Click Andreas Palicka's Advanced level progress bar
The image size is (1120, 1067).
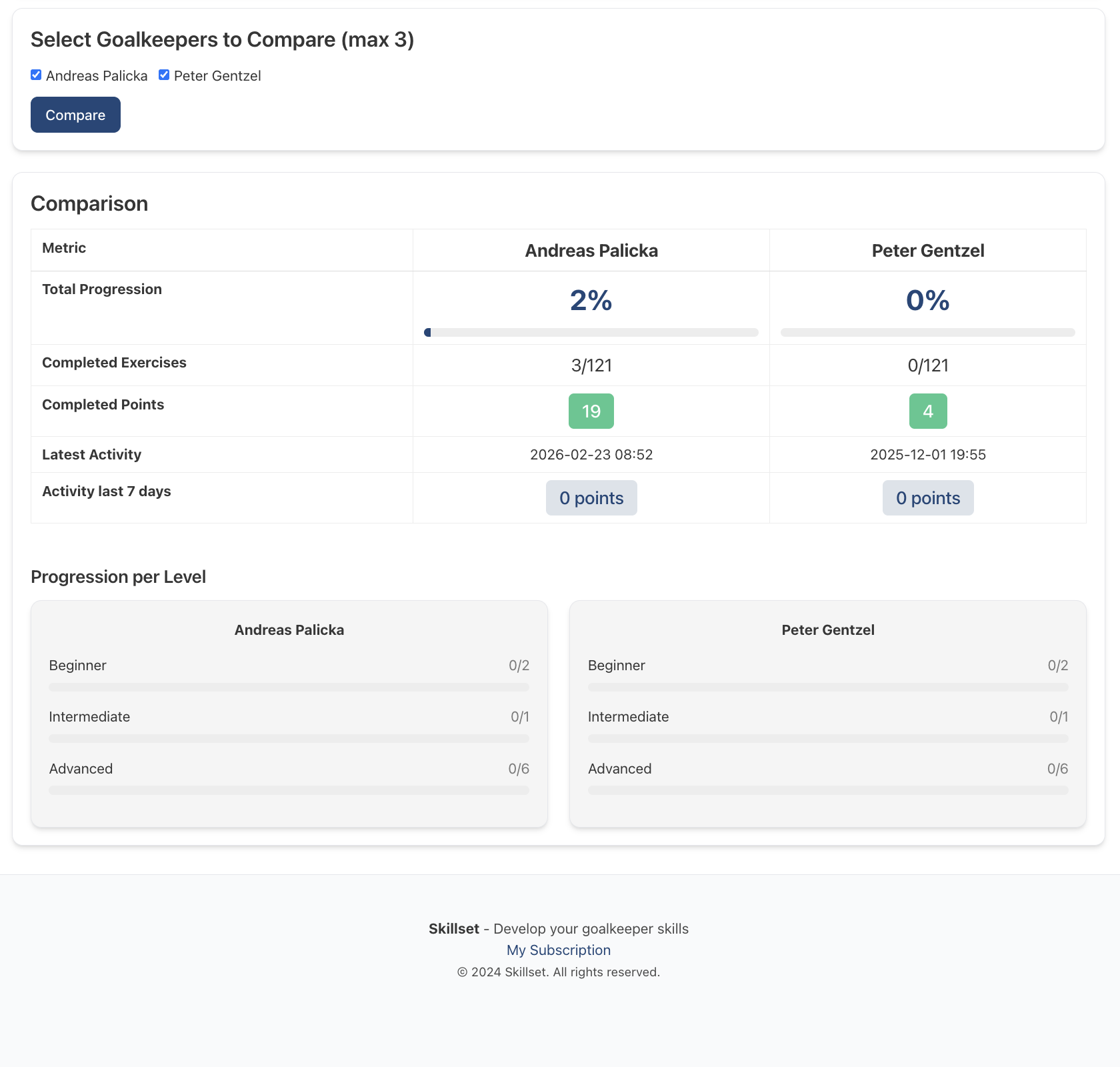coord(289,790)
